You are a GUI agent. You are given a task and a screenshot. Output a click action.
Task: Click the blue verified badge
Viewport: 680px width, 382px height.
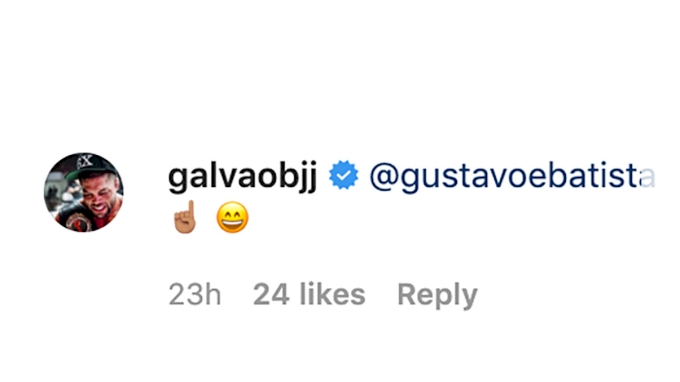[x=343, y=175]
